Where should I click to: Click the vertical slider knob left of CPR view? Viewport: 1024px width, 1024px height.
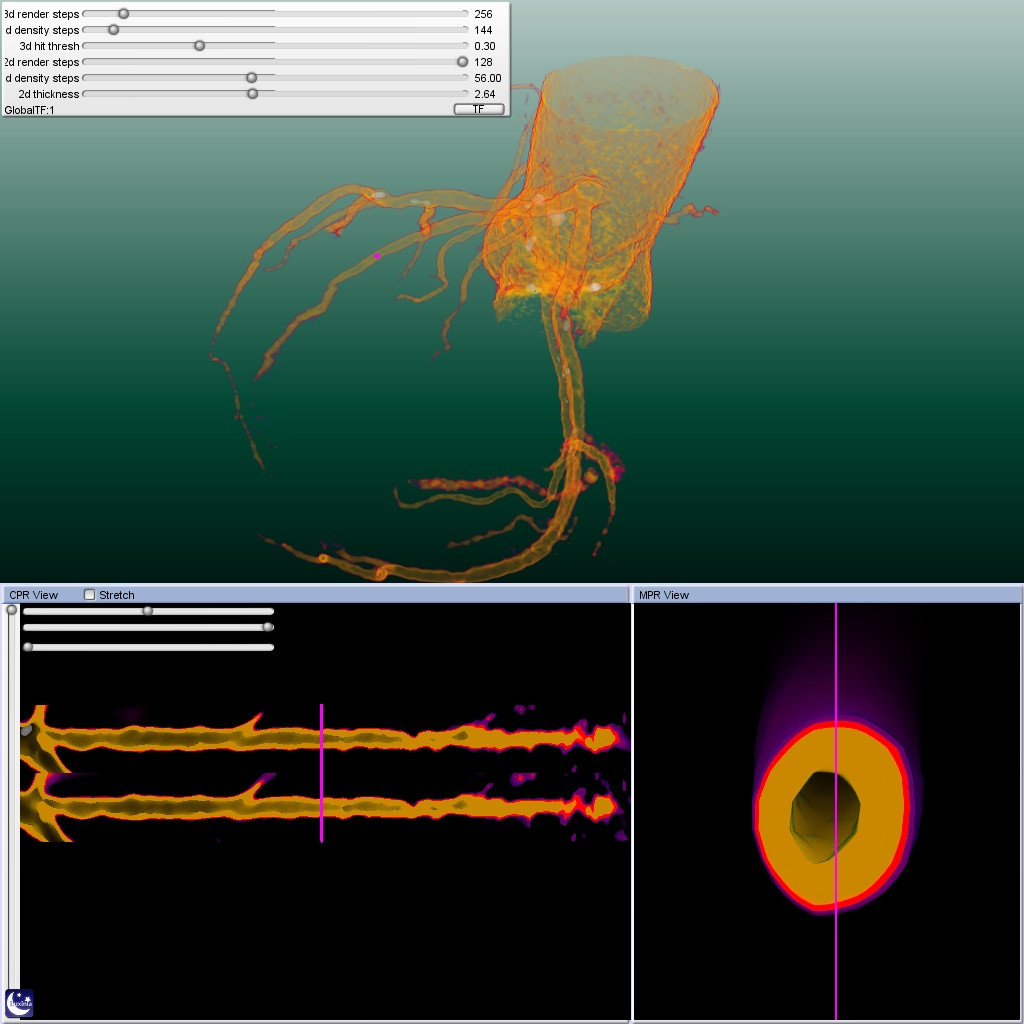point(12,610)
